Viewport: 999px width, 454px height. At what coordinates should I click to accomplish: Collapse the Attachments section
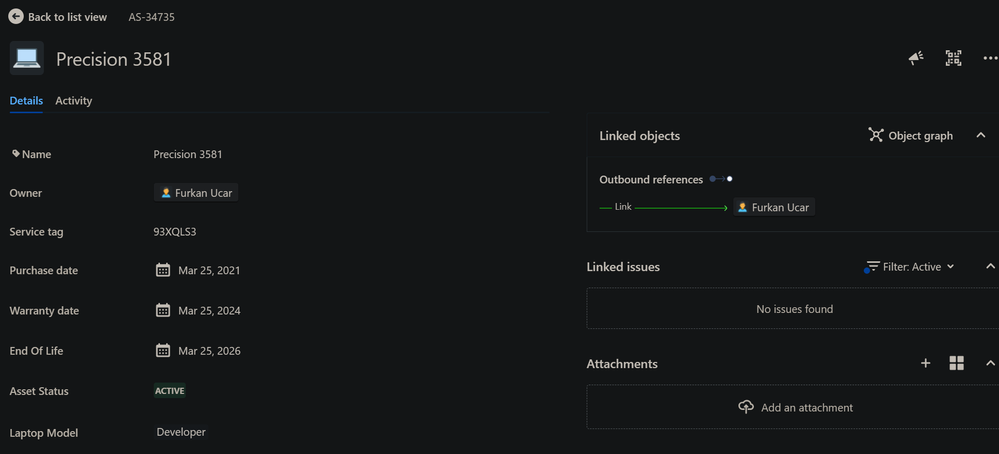tap(990, 363)
